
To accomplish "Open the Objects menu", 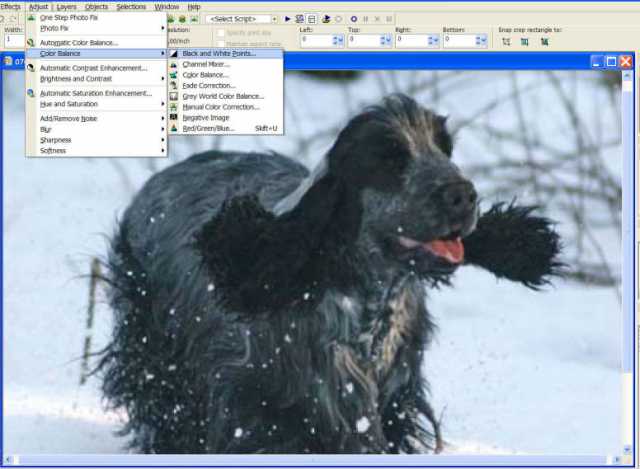I will coord(96,7).
